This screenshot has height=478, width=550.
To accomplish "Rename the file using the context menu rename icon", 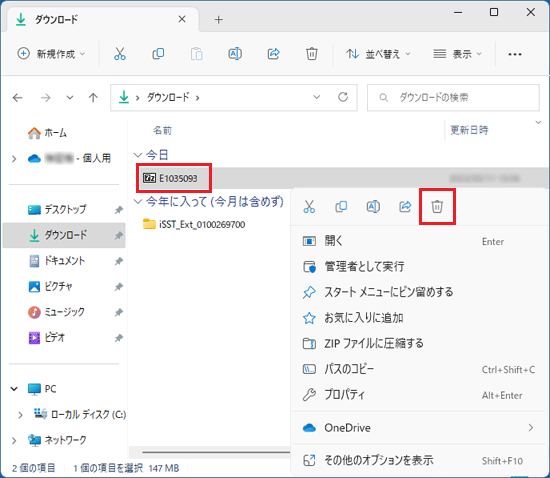I will 373,207.
